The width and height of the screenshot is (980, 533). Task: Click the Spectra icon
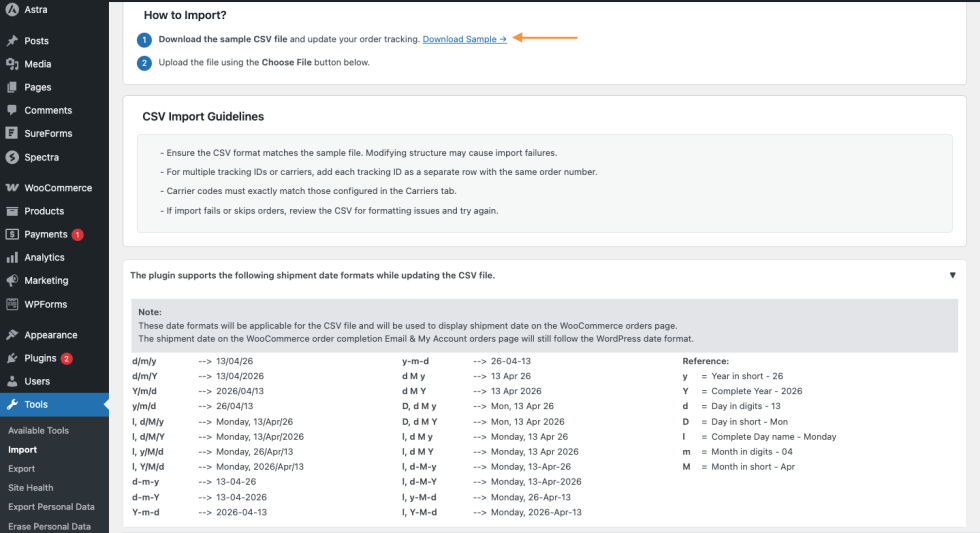pyautogui.click(x=12, y=157)
